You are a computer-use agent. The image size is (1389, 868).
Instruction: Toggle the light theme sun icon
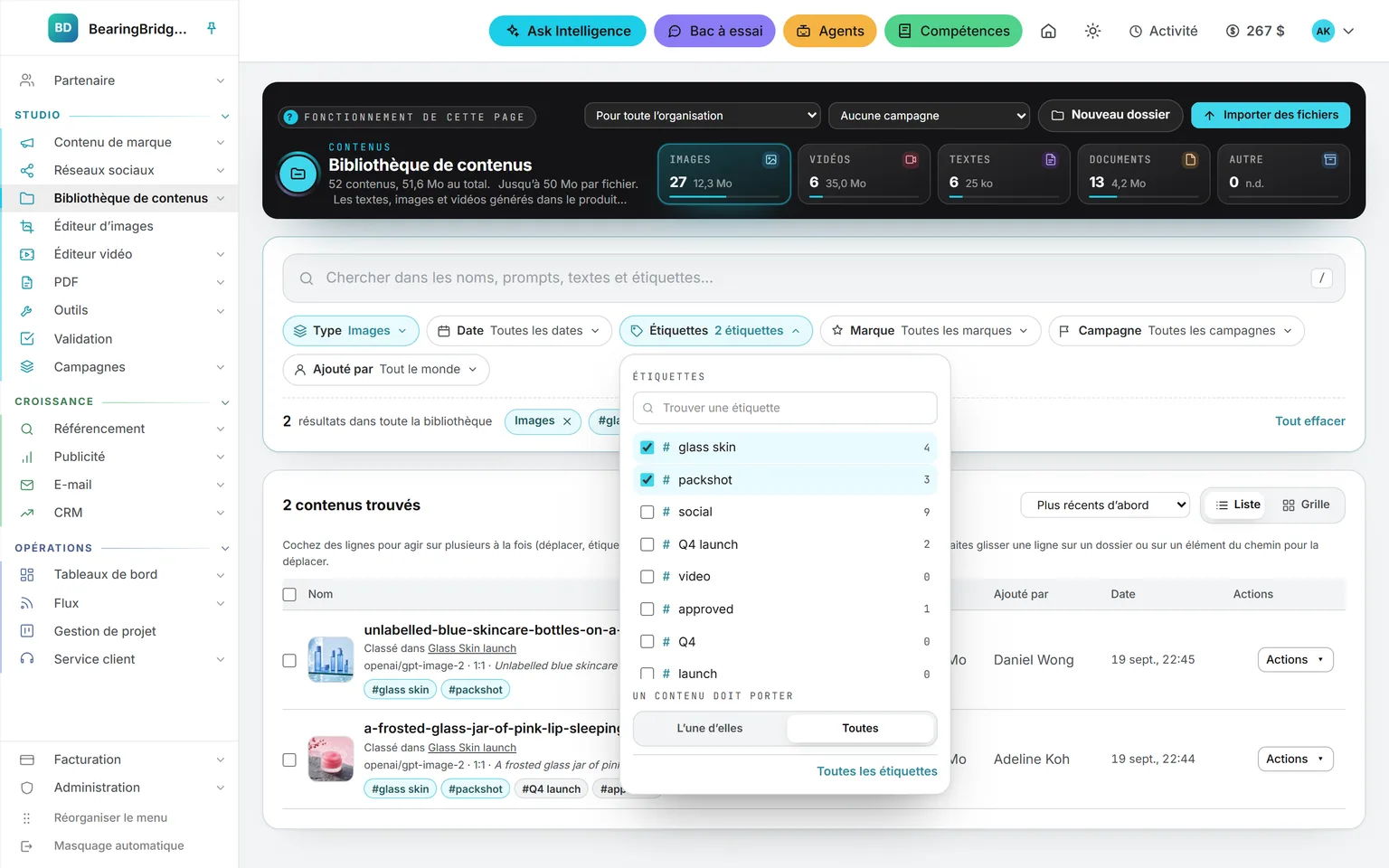coord(1092,31)
